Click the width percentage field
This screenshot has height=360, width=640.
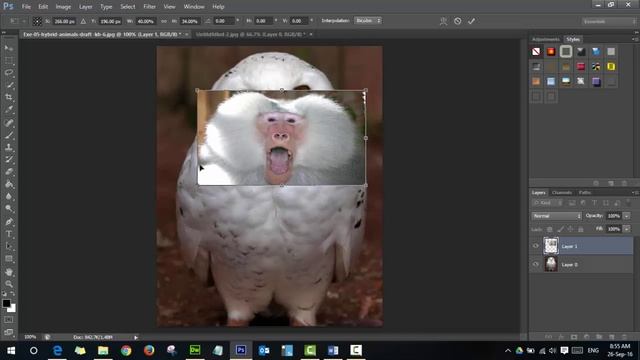pyautogui.click(x=145, y=21)
